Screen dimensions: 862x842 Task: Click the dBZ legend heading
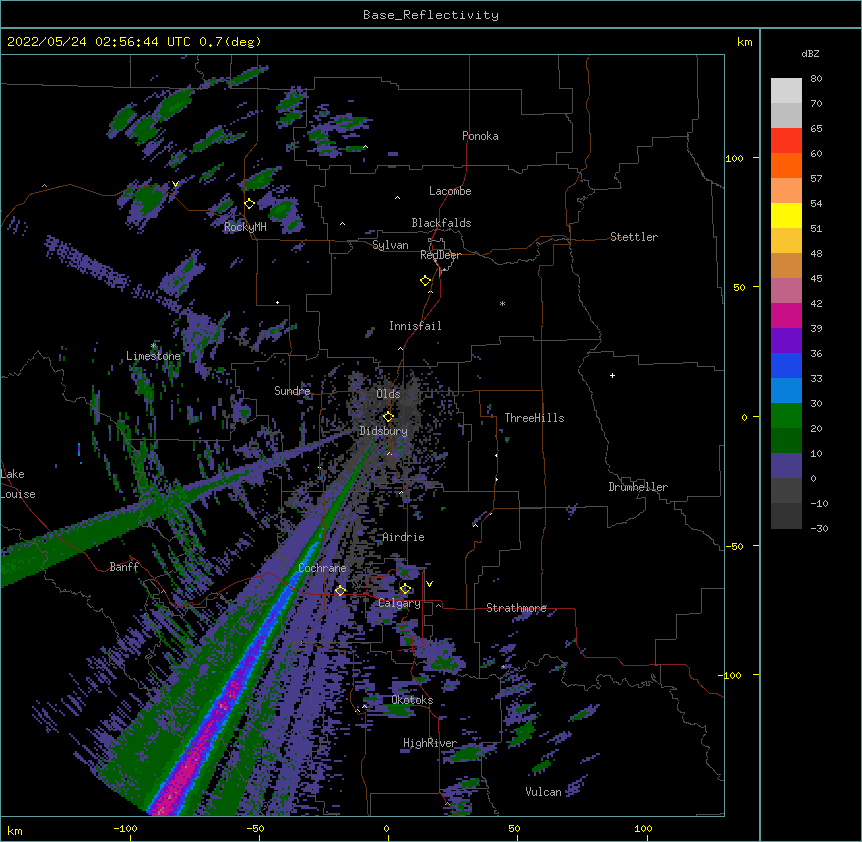810,53
